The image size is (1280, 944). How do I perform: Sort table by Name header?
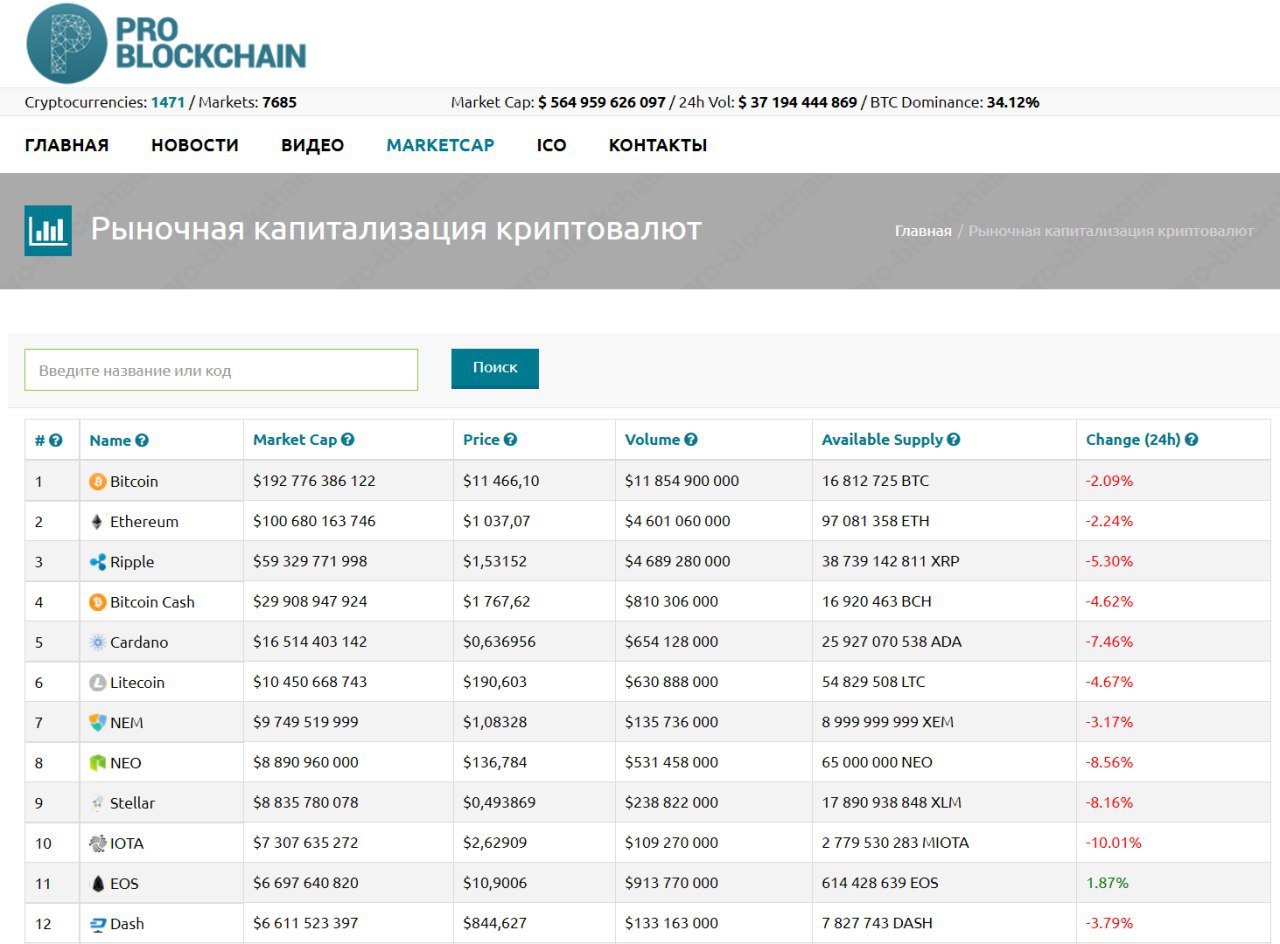coord(110,441)
